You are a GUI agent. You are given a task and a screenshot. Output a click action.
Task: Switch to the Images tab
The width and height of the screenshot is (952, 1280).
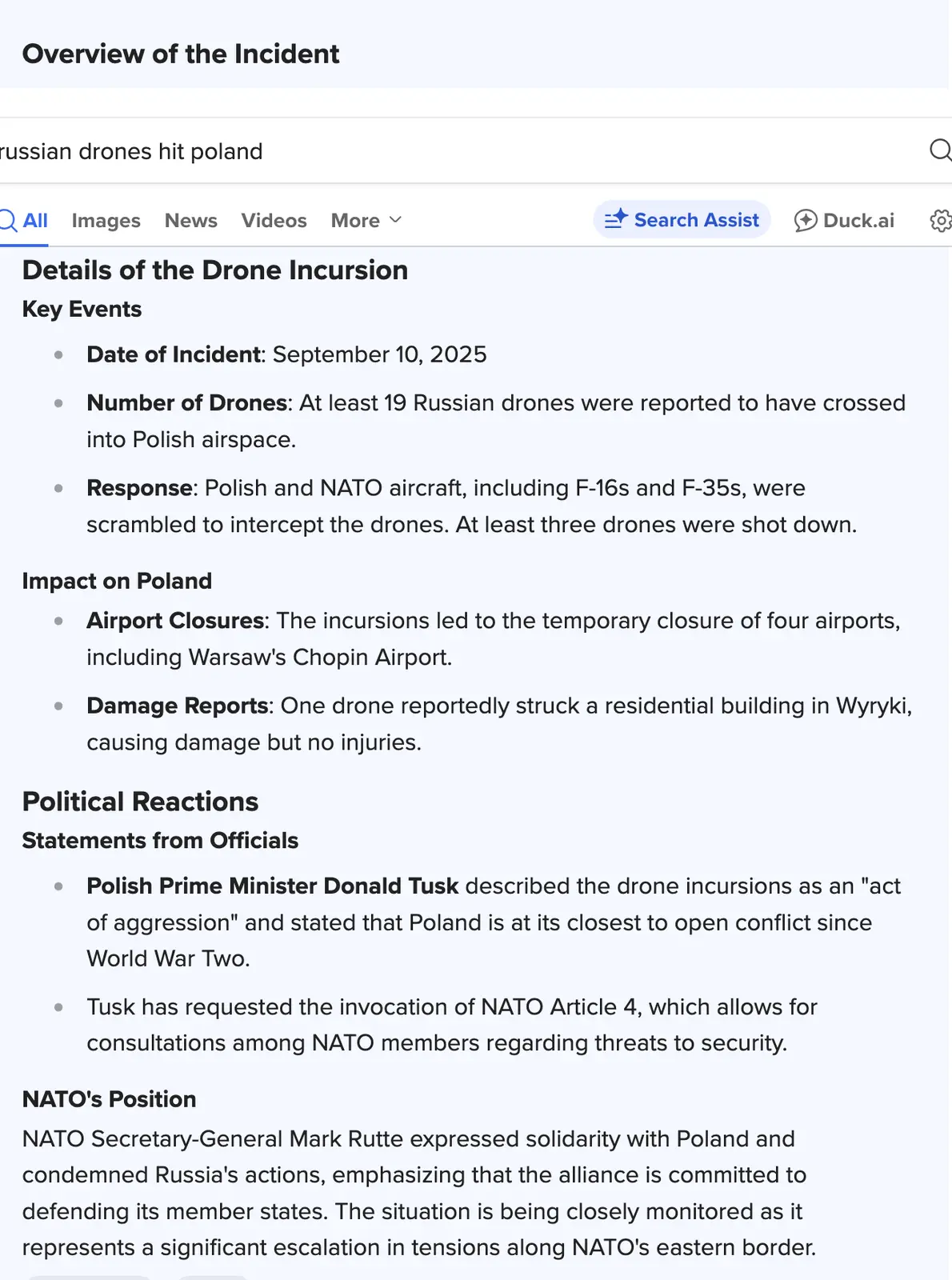point(106,221)
